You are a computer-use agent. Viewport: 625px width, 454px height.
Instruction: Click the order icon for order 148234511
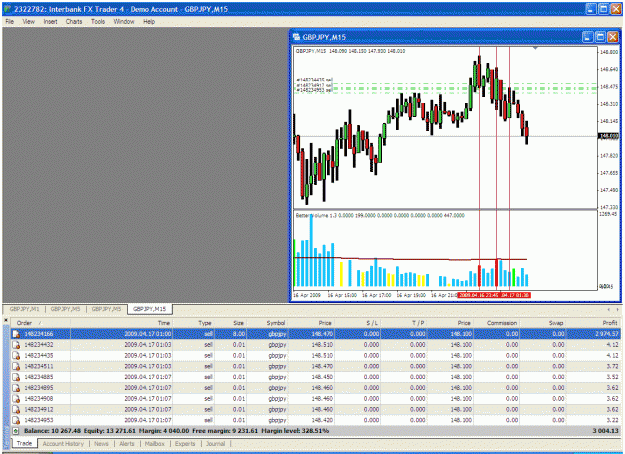tap(16, 366)
